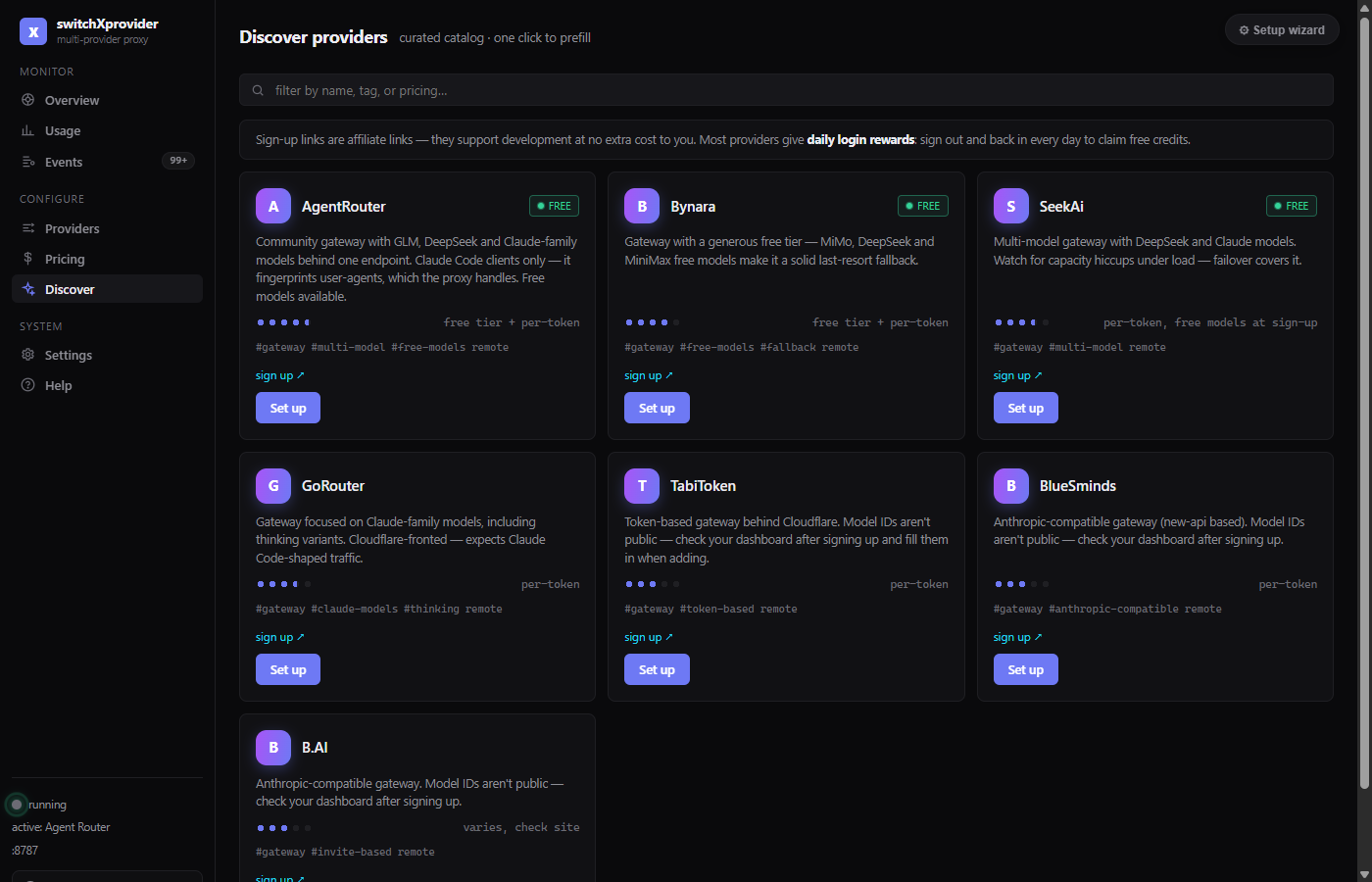Click the Overview icon in the sidebar
This screenshot has height=882, width=1372.
pyautogui.click(x=28, y=100)
